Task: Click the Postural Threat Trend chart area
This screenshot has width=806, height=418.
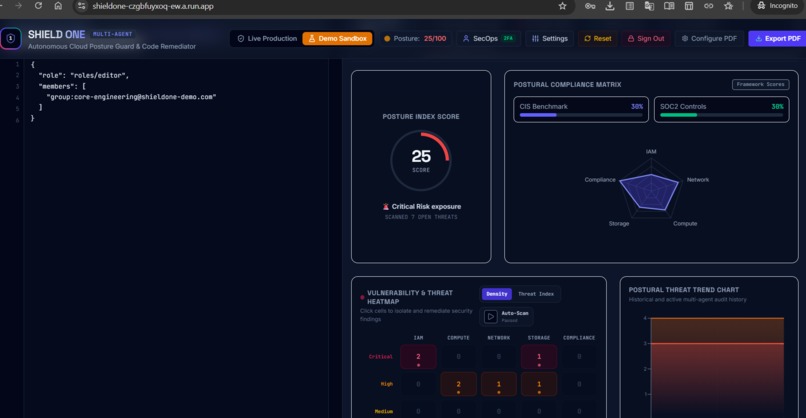Action: pos(717,367)
